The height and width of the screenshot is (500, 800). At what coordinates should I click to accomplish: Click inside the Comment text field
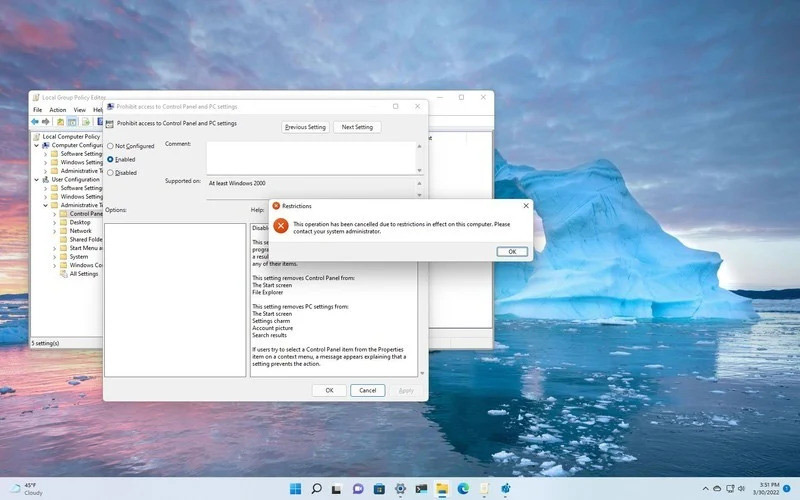[311, 158]
